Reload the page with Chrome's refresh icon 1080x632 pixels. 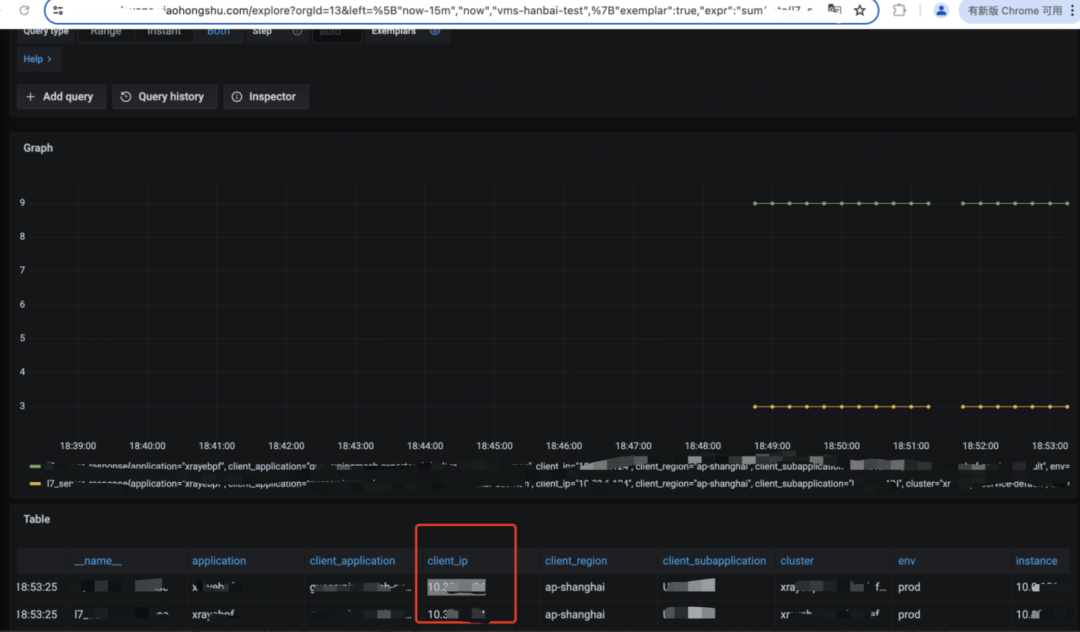(24, 10)
